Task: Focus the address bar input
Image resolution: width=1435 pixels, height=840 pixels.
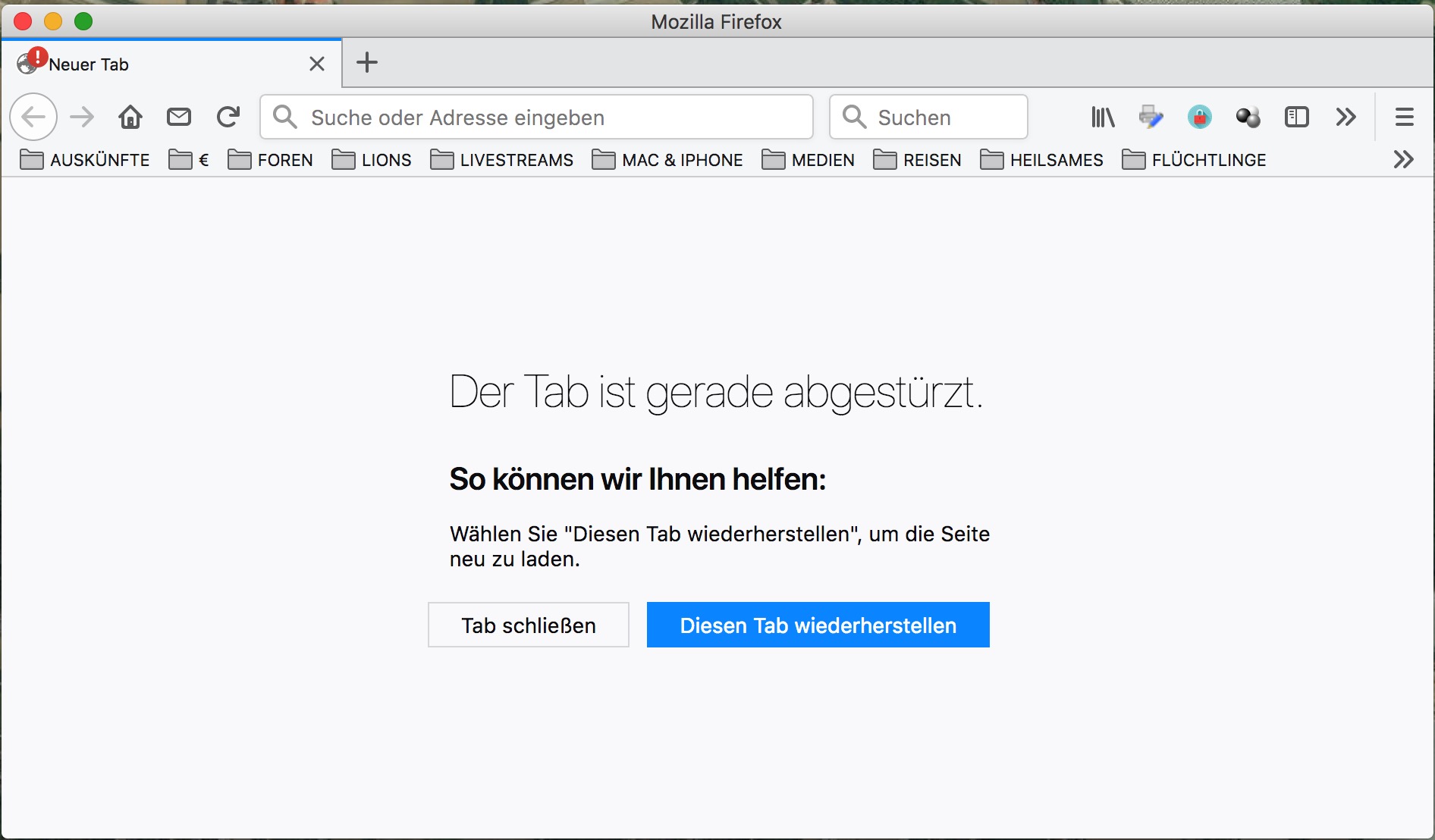Action: click(x=536, y=117)
